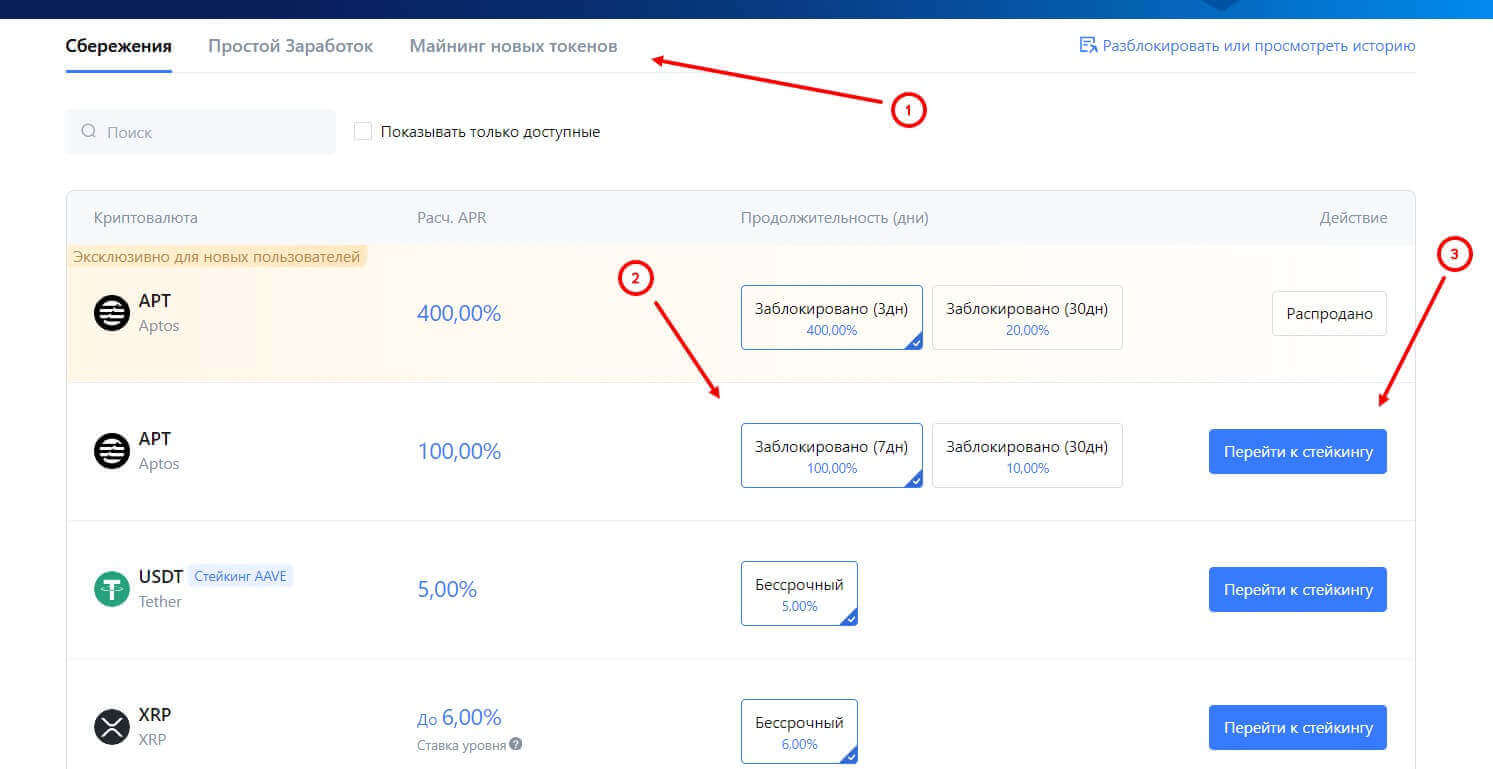Viewport: 1493px width, 769px height.
Task: Choose Заблокировано (7дн) 100% duration
Action: coord(831,455)
